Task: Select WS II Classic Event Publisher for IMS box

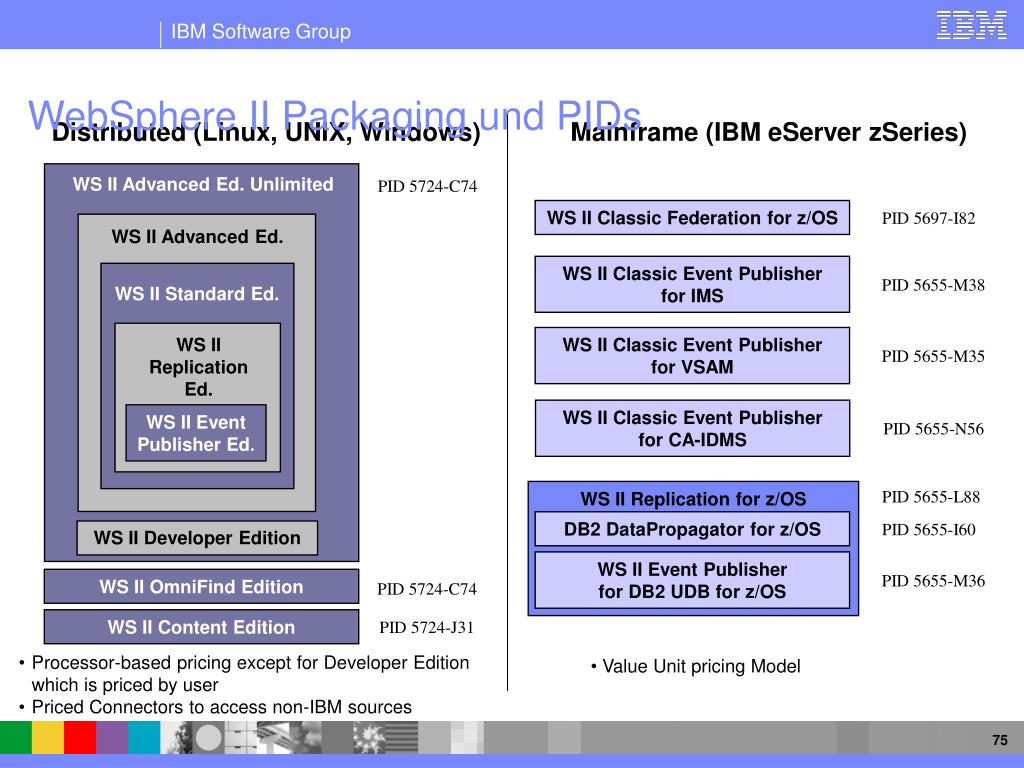Action: (x=692, y=284)
